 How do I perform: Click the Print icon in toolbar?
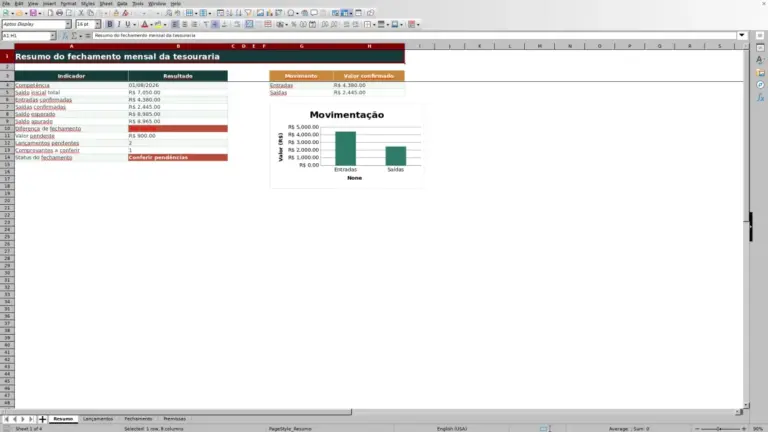point(59,13)
